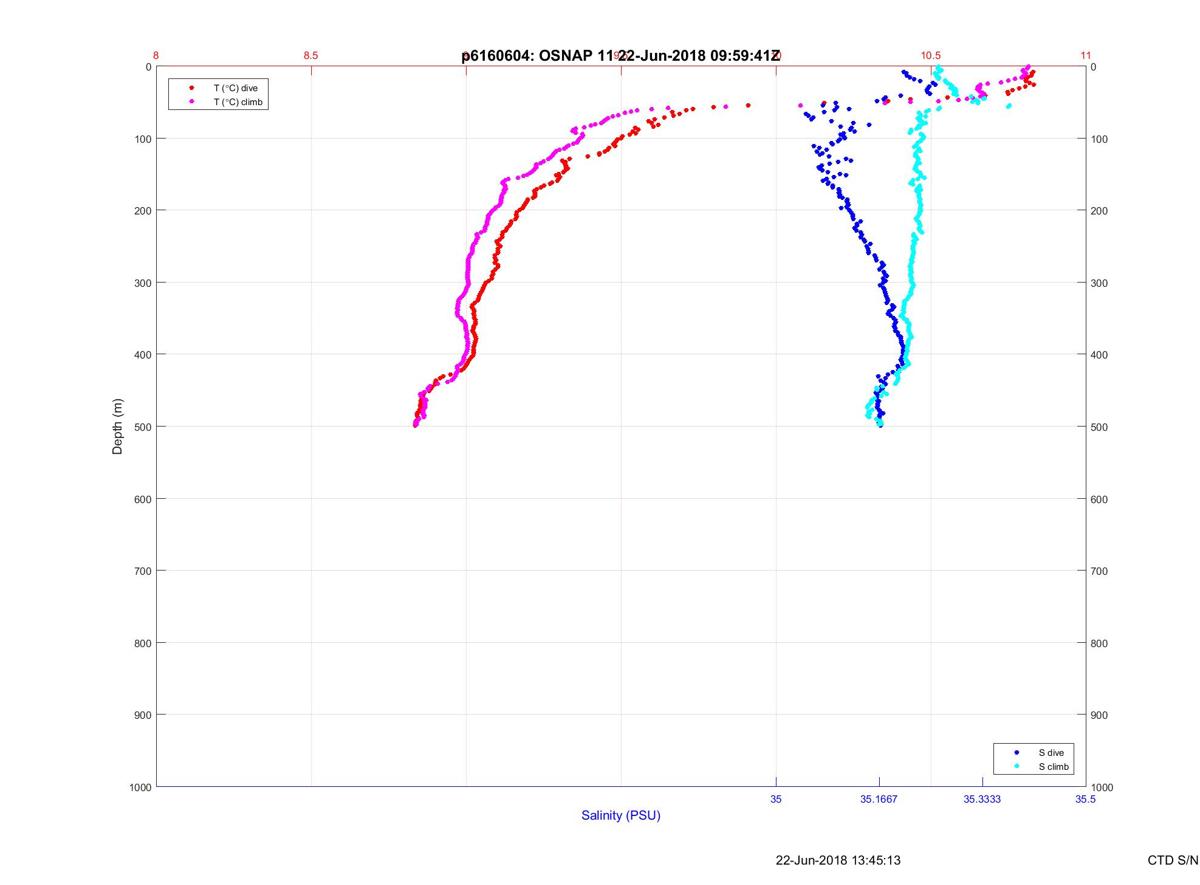Click the right depth tick label '300'
Viewport: 1200px width, 885px height.
[x=1100, y=283]
